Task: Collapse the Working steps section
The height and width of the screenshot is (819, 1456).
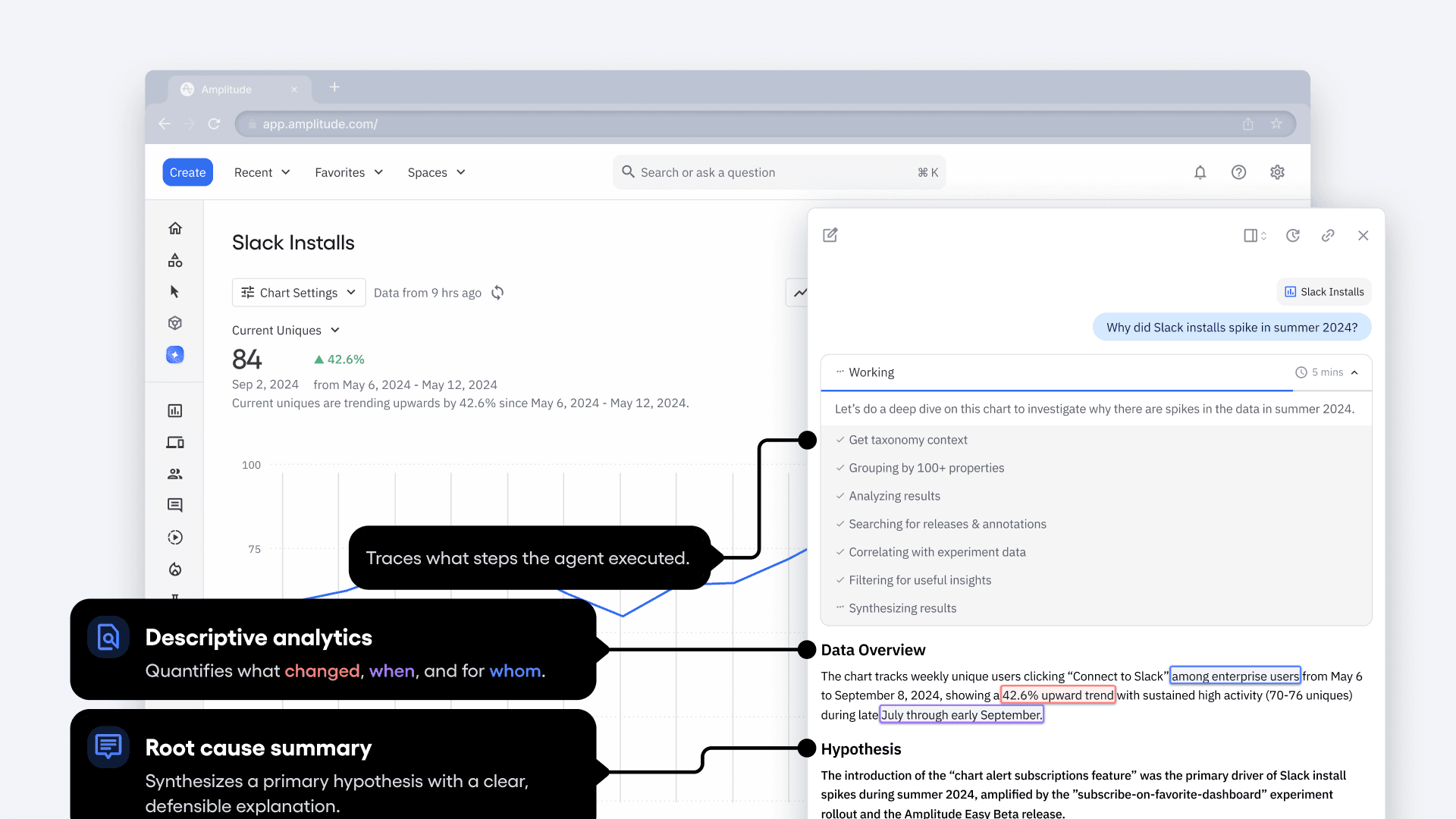Action: pyautogui.click(x=1354, y=372)
